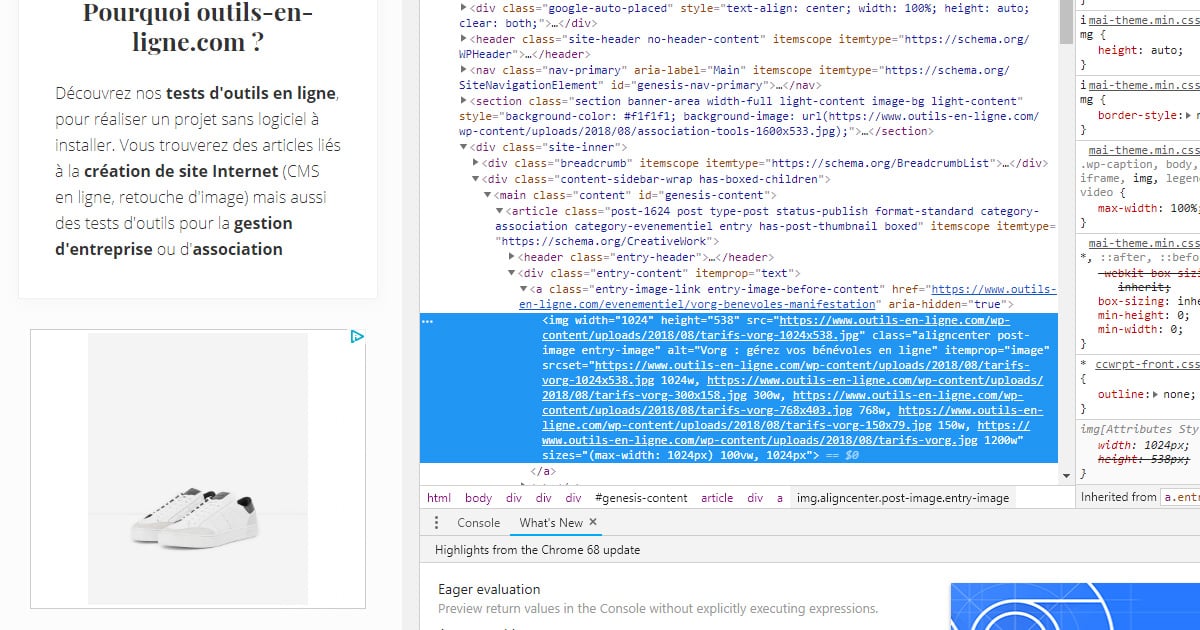Open the vorg-benevoles-manifestation href link
The width and height of the screenshot is (1200, 630).
coord(787,296)
